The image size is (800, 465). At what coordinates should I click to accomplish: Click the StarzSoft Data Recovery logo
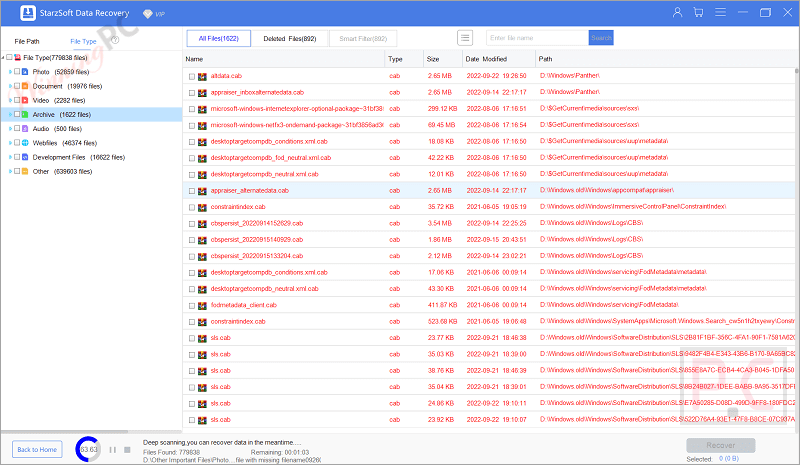[x=28, y=13]
